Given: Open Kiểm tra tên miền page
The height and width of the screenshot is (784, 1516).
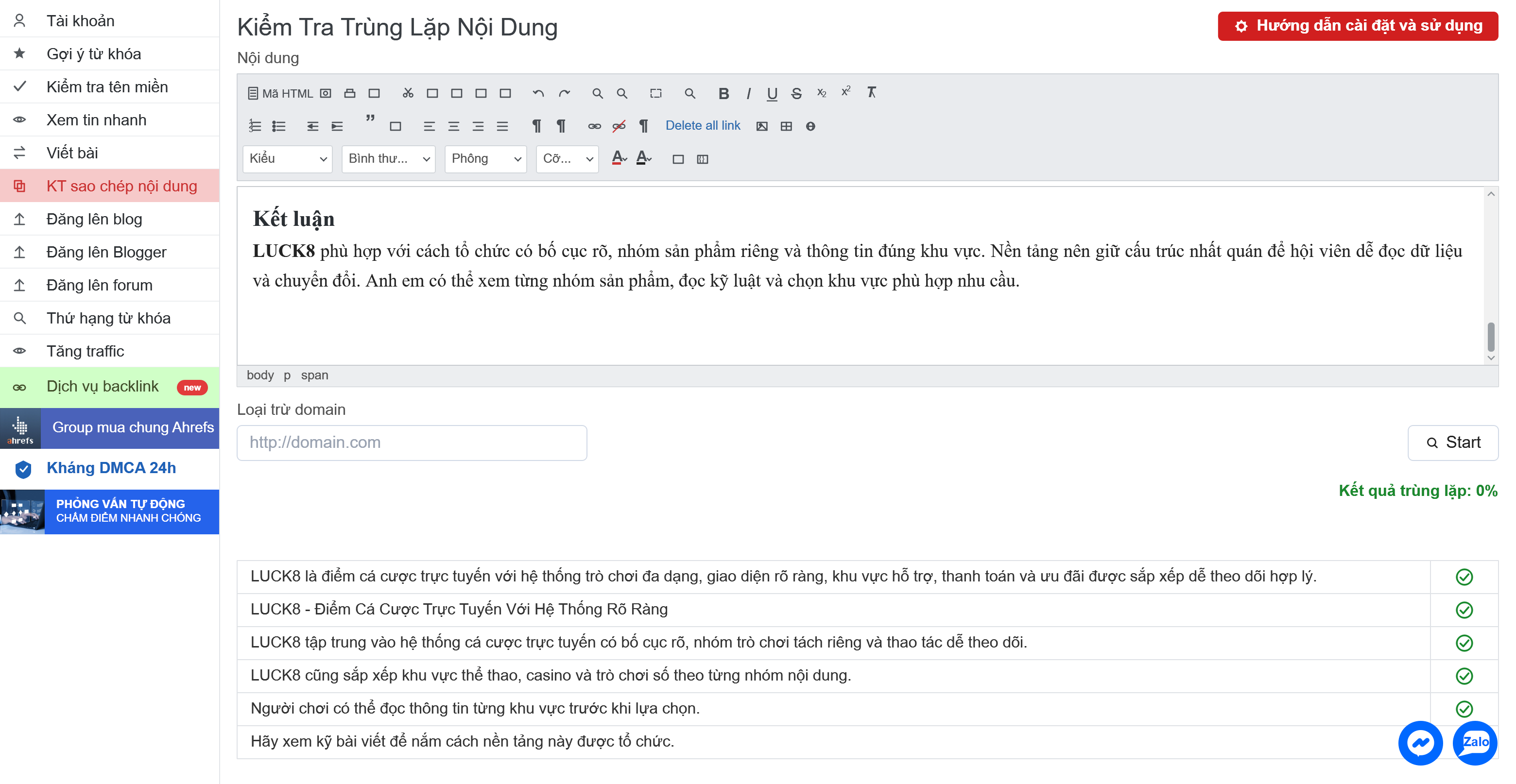Looking at the screenshot, I should (x=109, y=86).
